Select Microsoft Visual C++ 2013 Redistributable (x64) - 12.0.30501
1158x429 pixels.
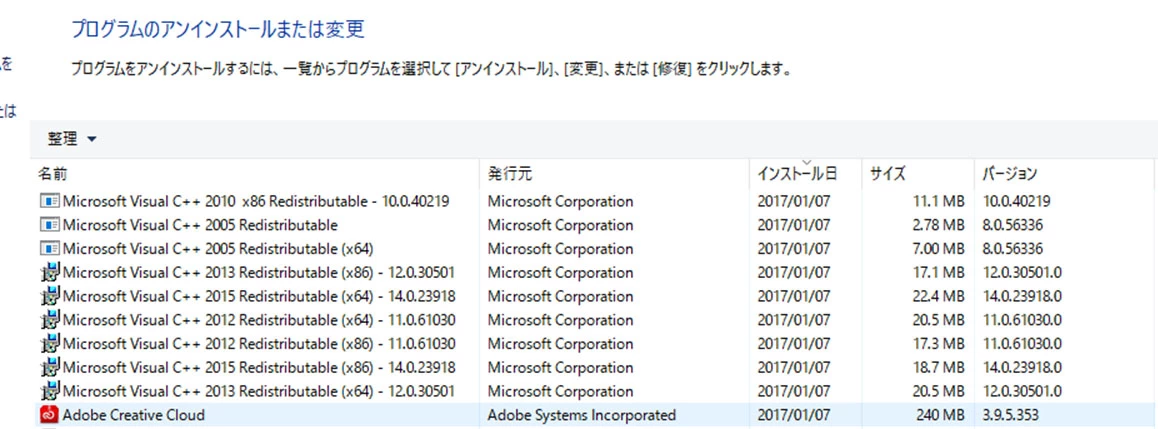click(258, 391)
